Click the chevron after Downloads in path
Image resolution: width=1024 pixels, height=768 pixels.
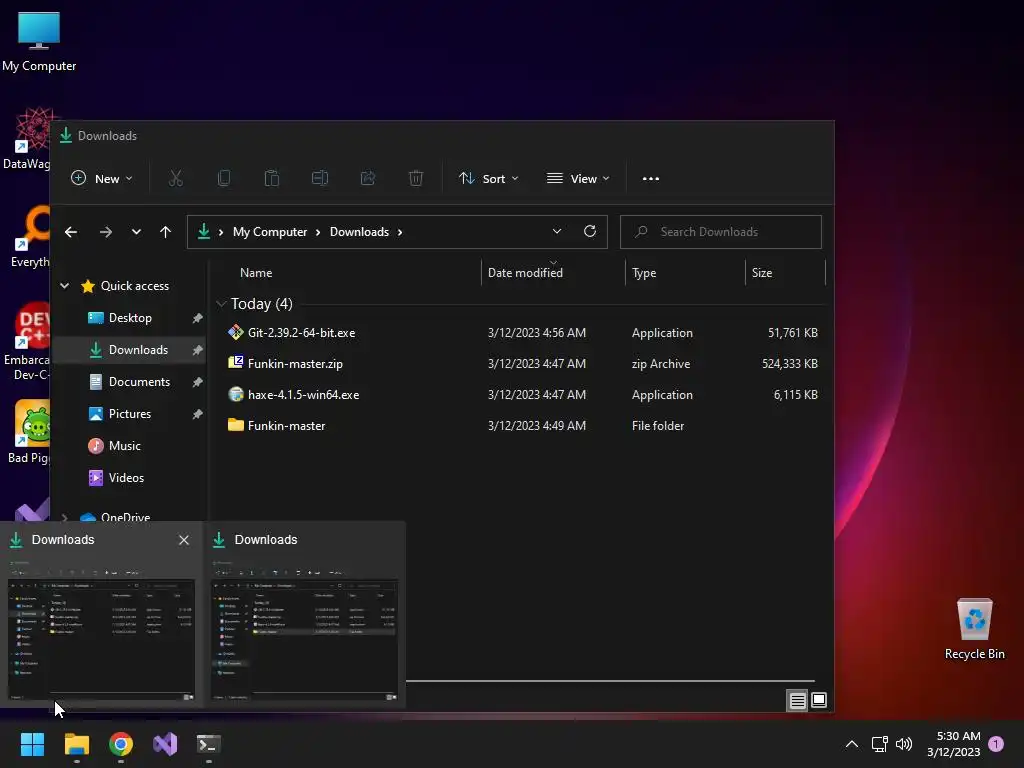point(400,232)
